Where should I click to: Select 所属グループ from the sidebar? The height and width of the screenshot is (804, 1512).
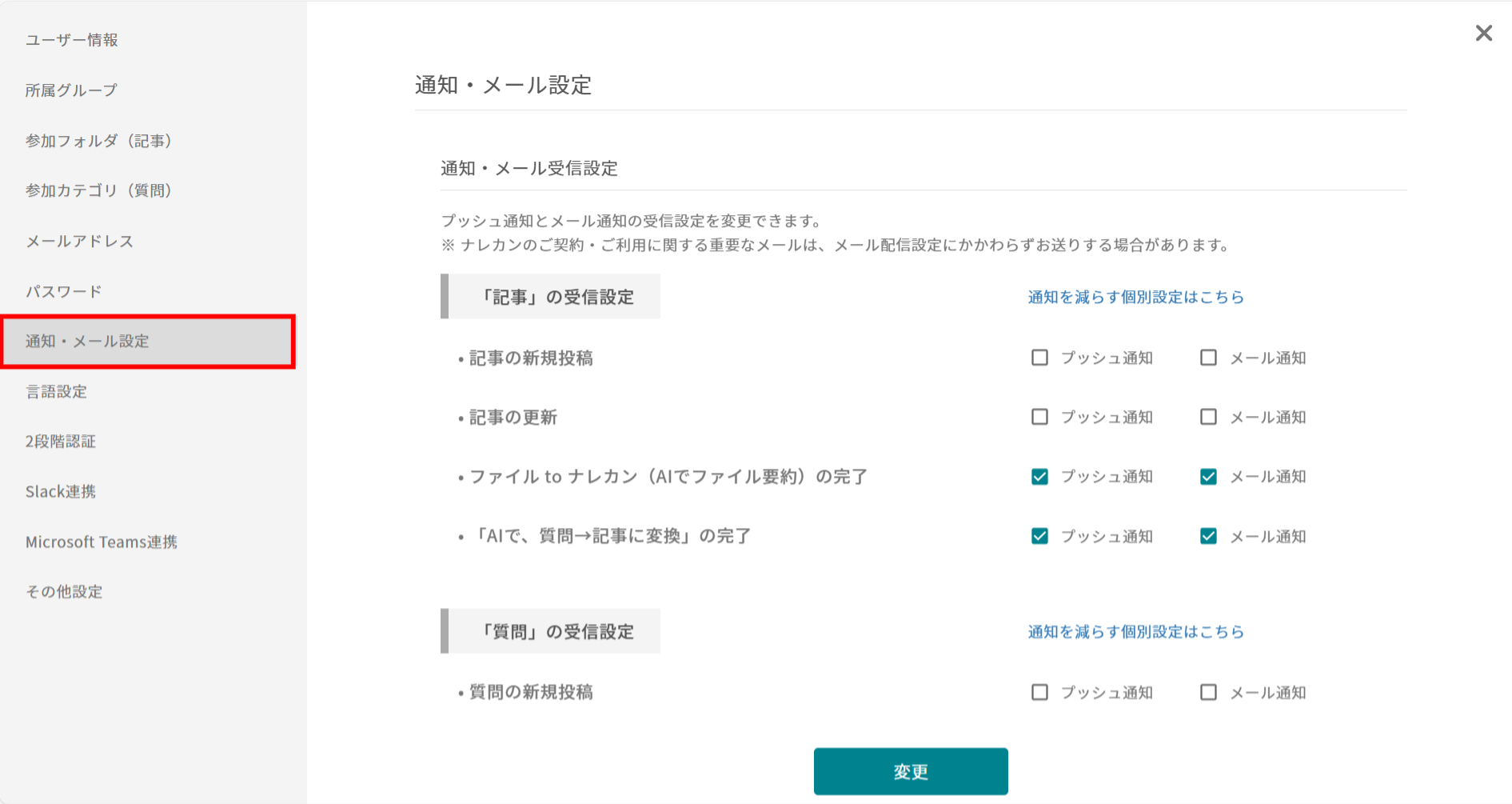click(70, 90)
